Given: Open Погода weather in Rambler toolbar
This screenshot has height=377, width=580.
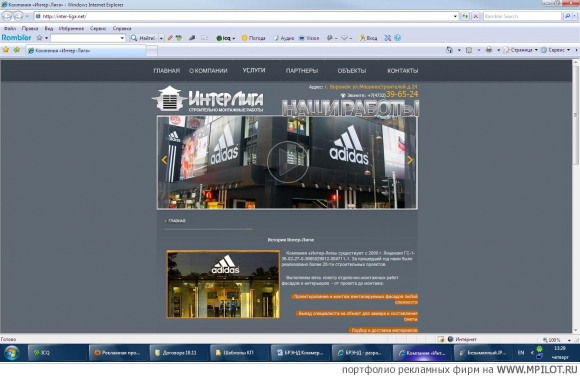Looking at the screenshot, I should point(253,38).
